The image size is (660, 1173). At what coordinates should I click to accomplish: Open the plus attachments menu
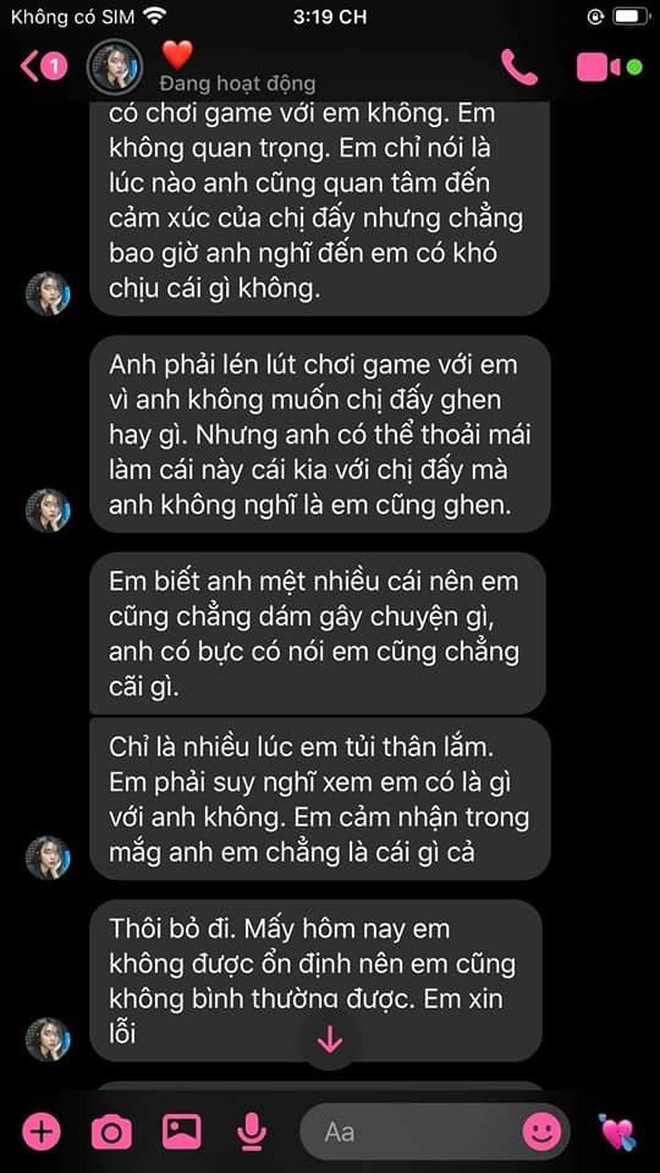point(41,1130)
